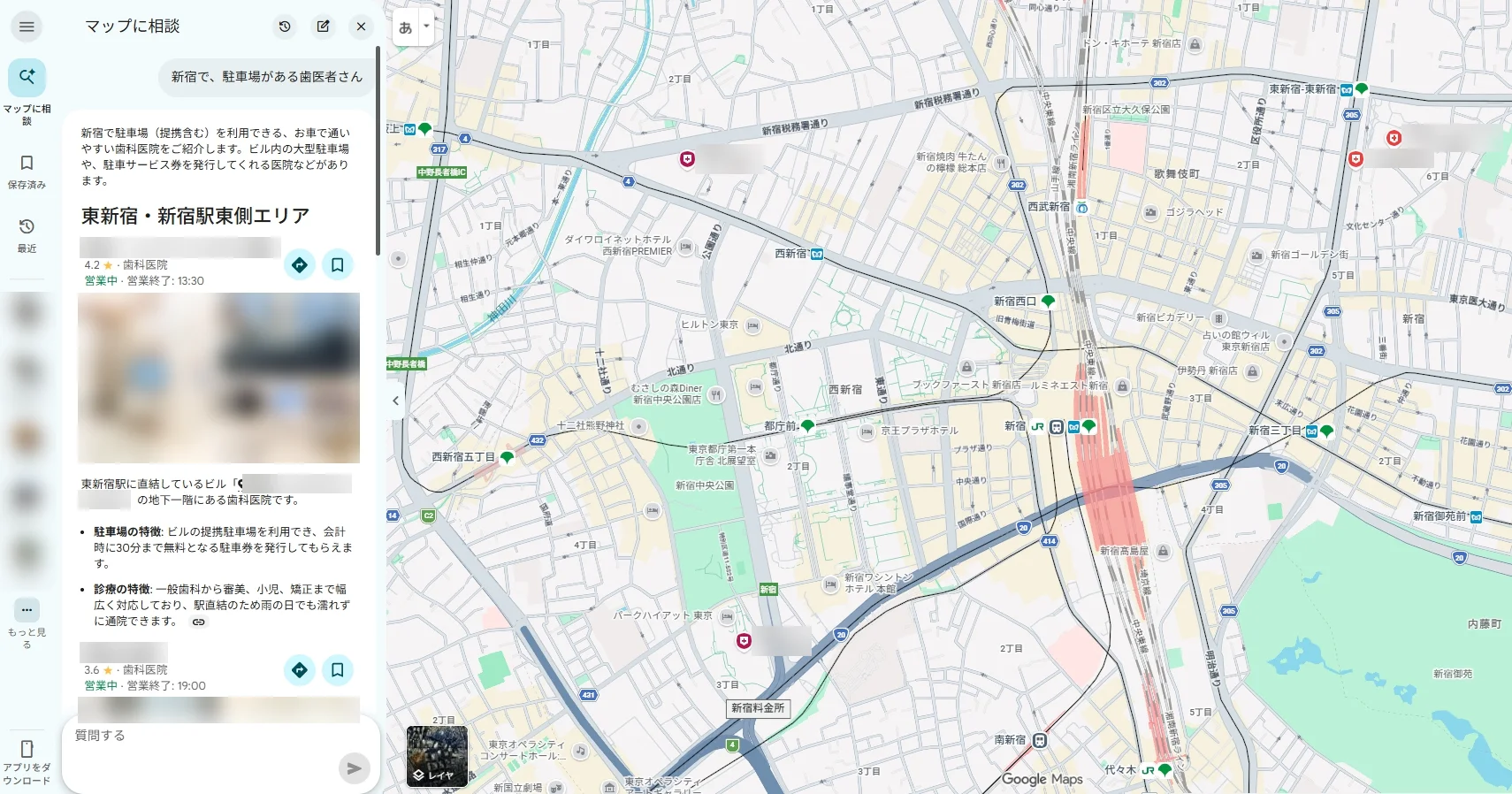Send the question with arrow button
The height and width of the screenshot is (794, 1512).
coord(354,768)
